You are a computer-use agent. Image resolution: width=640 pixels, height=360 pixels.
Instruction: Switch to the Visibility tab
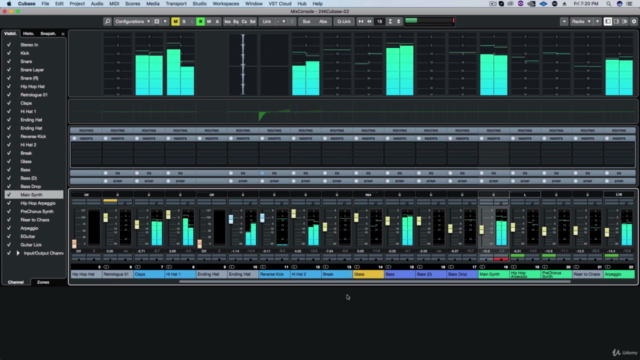pyautogui.click(x=10, y=33)
